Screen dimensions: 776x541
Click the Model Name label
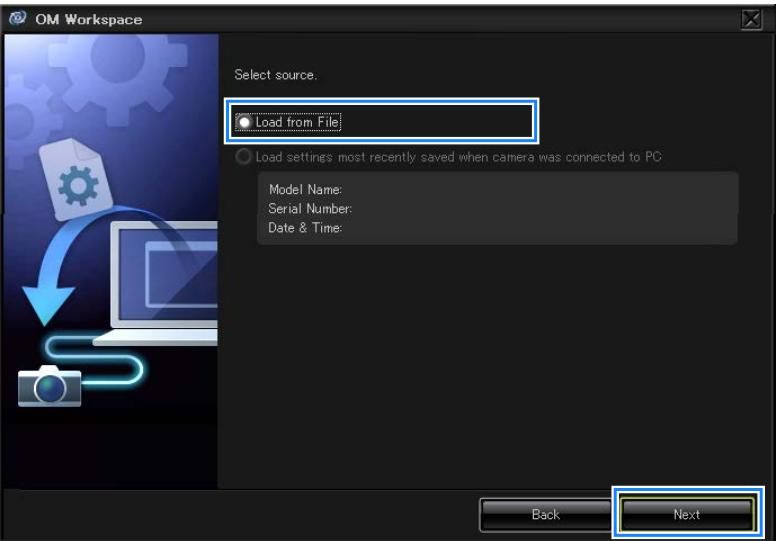pos(305,190)
